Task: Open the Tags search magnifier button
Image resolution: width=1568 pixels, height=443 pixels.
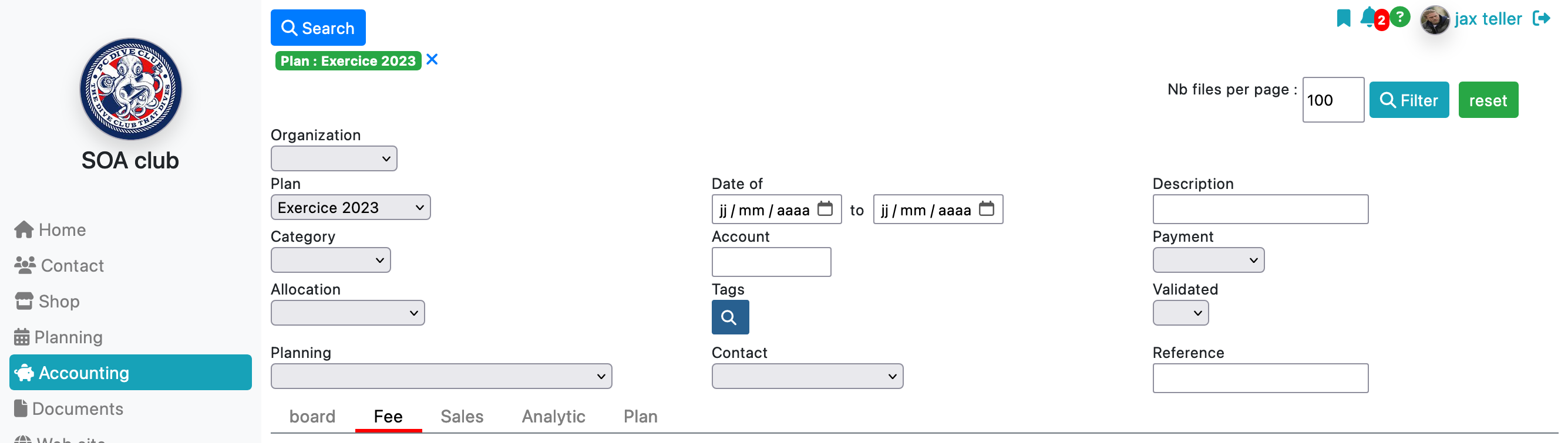Action: pos(730,317)
